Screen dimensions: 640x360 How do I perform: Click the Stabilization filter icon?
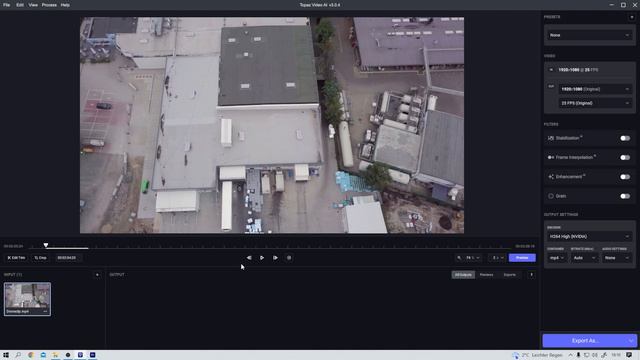click(551, 138)
